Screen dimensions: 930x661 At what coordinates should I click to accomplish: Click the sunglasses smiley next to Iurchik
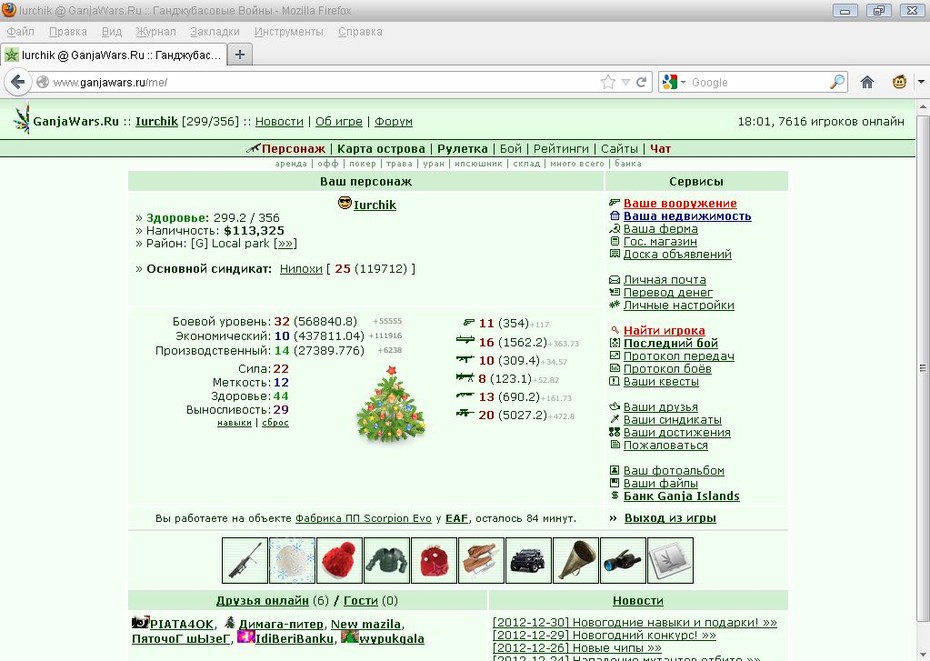(x=345, y=204)
